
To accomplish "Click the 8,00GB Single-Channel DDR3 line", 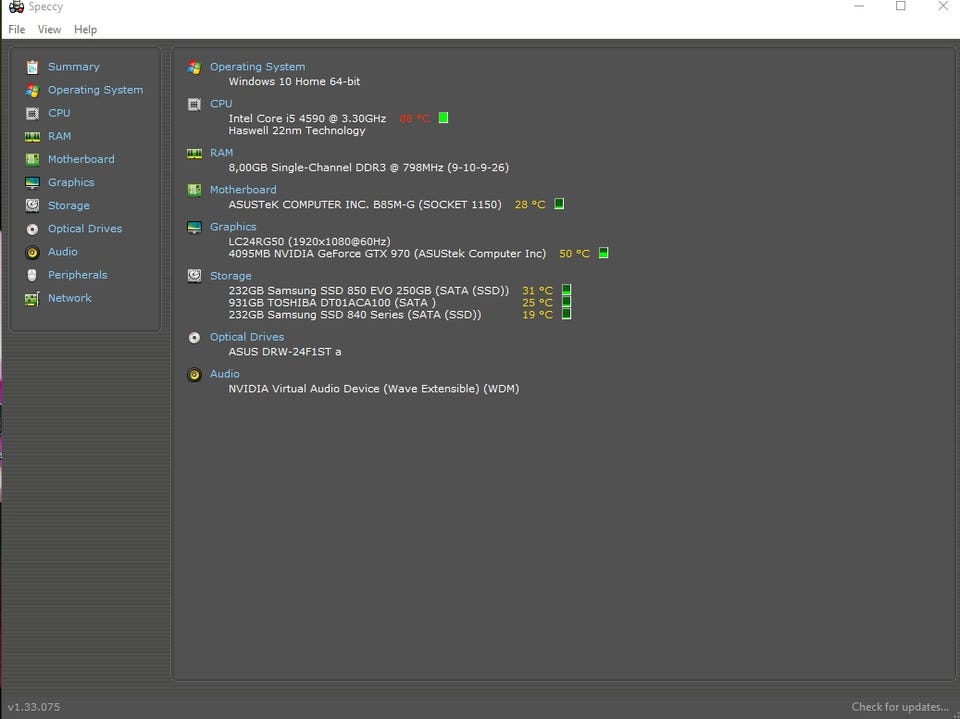I will click(x=369, y=167).
